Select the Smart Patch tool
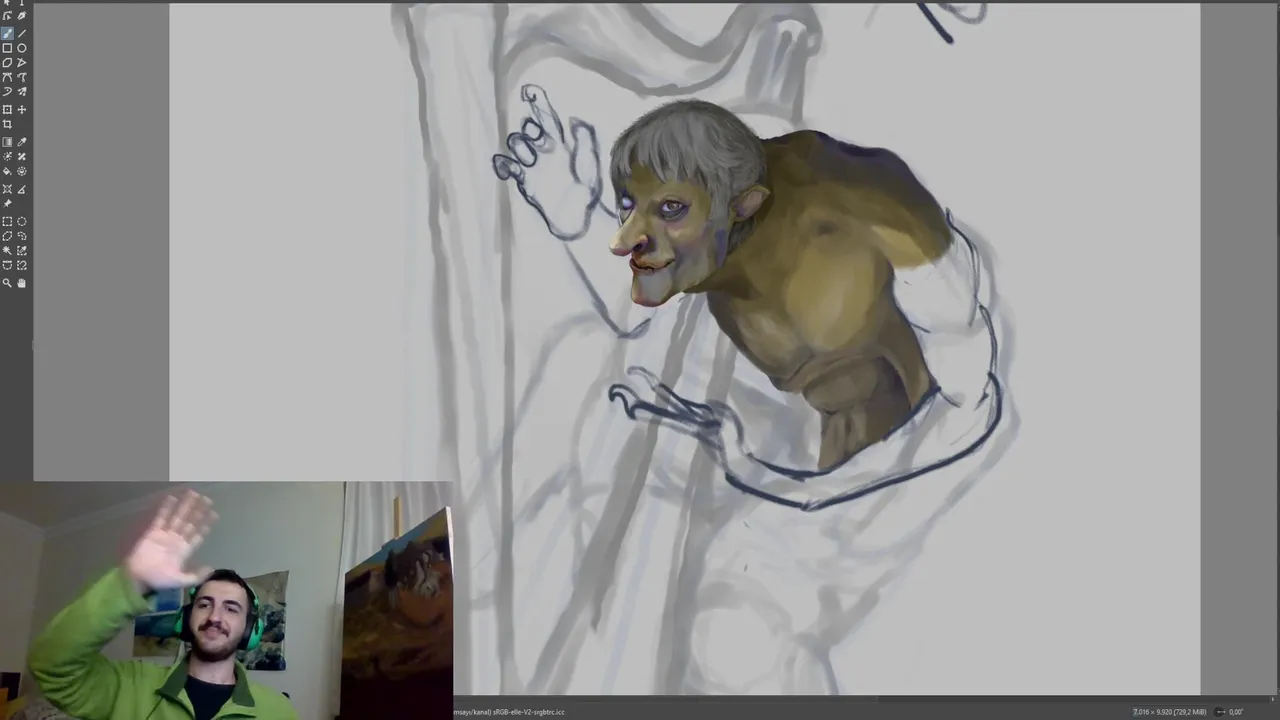This screenshot has height=720, width=1280. point(22,156)
